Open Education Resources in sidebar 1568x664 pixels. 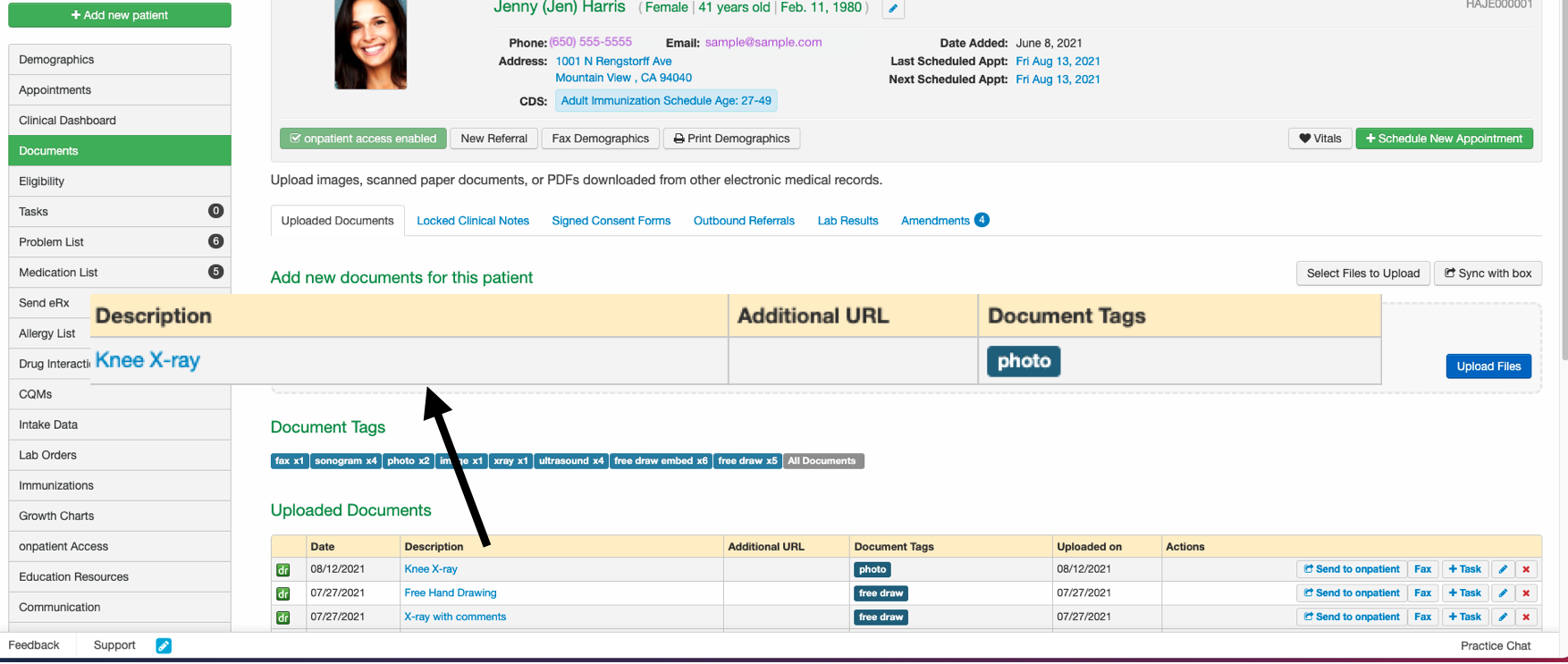click(120, 576)
